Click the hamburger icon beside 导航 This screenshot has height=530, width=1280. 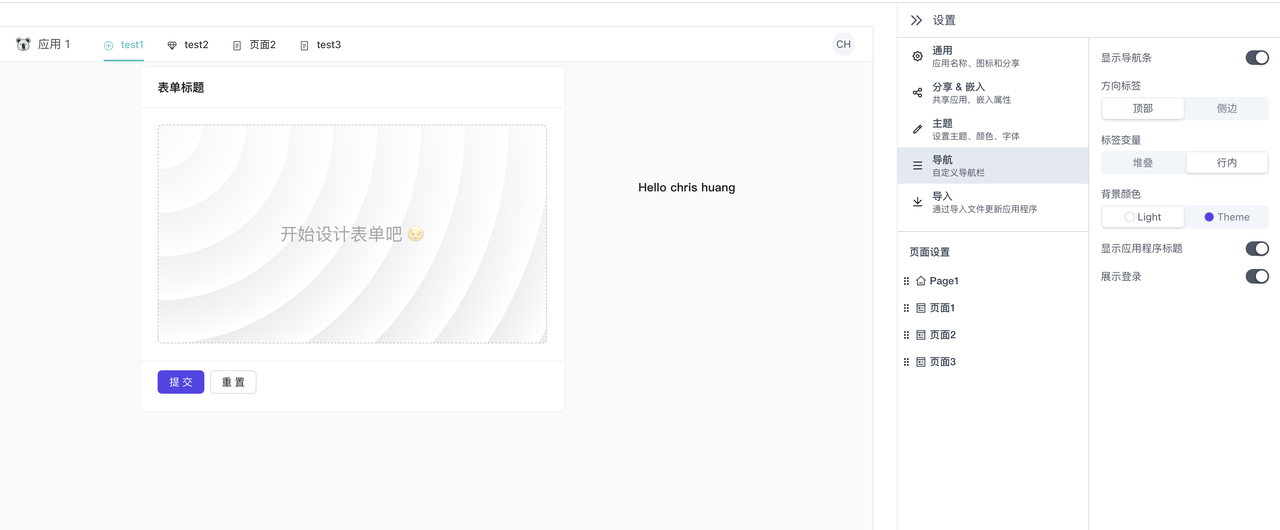click(918, 165)
